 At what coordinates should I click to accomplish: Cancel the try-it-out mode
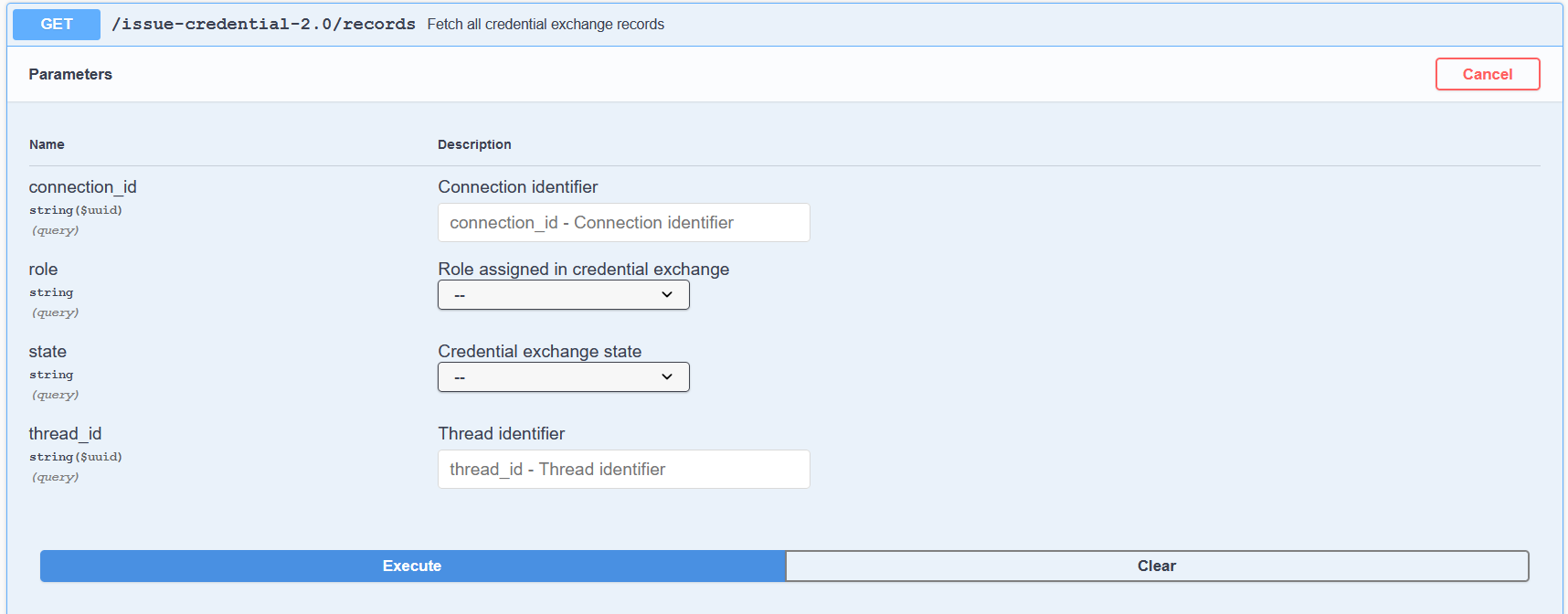click(x=1487, y=74)
